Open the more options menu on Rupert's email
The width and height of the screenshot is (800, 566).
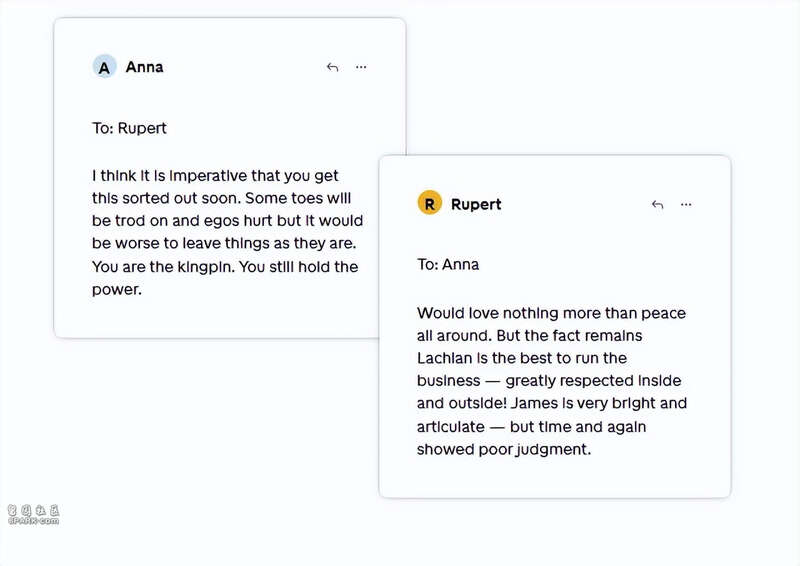[686, 204]
